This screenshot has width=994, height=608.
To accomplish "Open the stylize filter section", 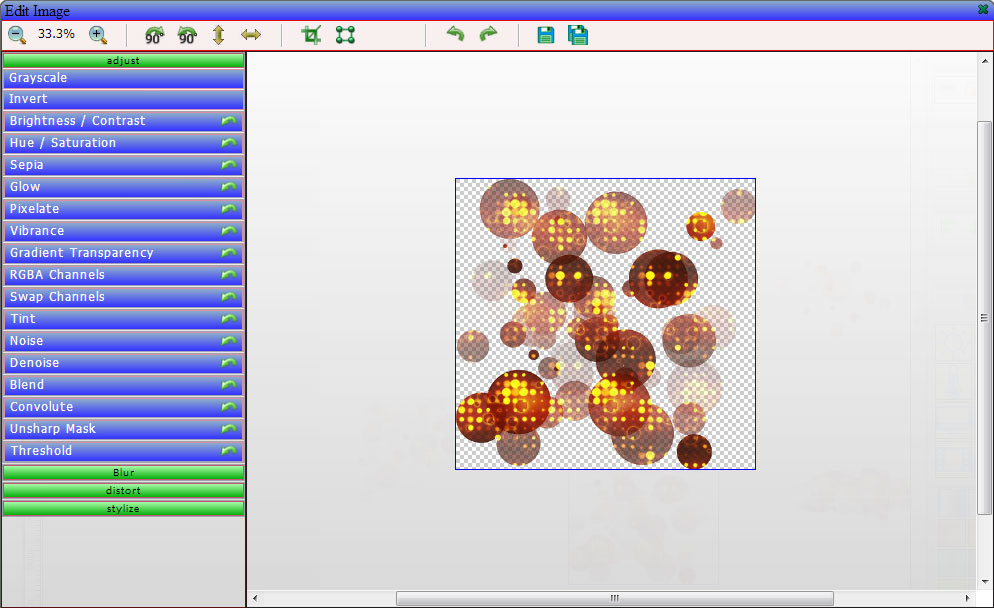I will tap(123, 509).
